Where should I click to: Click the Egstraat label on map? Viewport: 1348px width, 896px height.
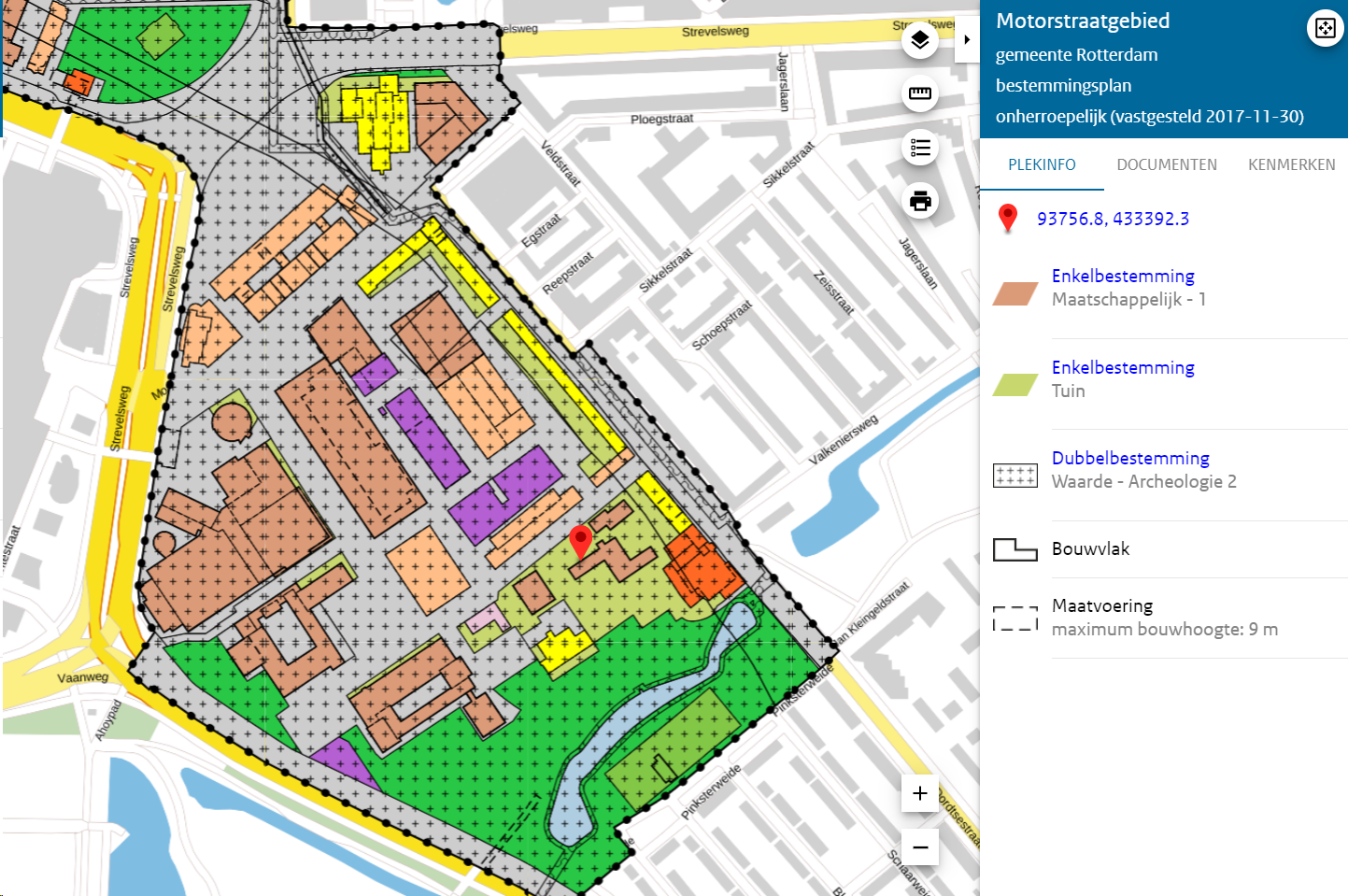tap(541, 230)
